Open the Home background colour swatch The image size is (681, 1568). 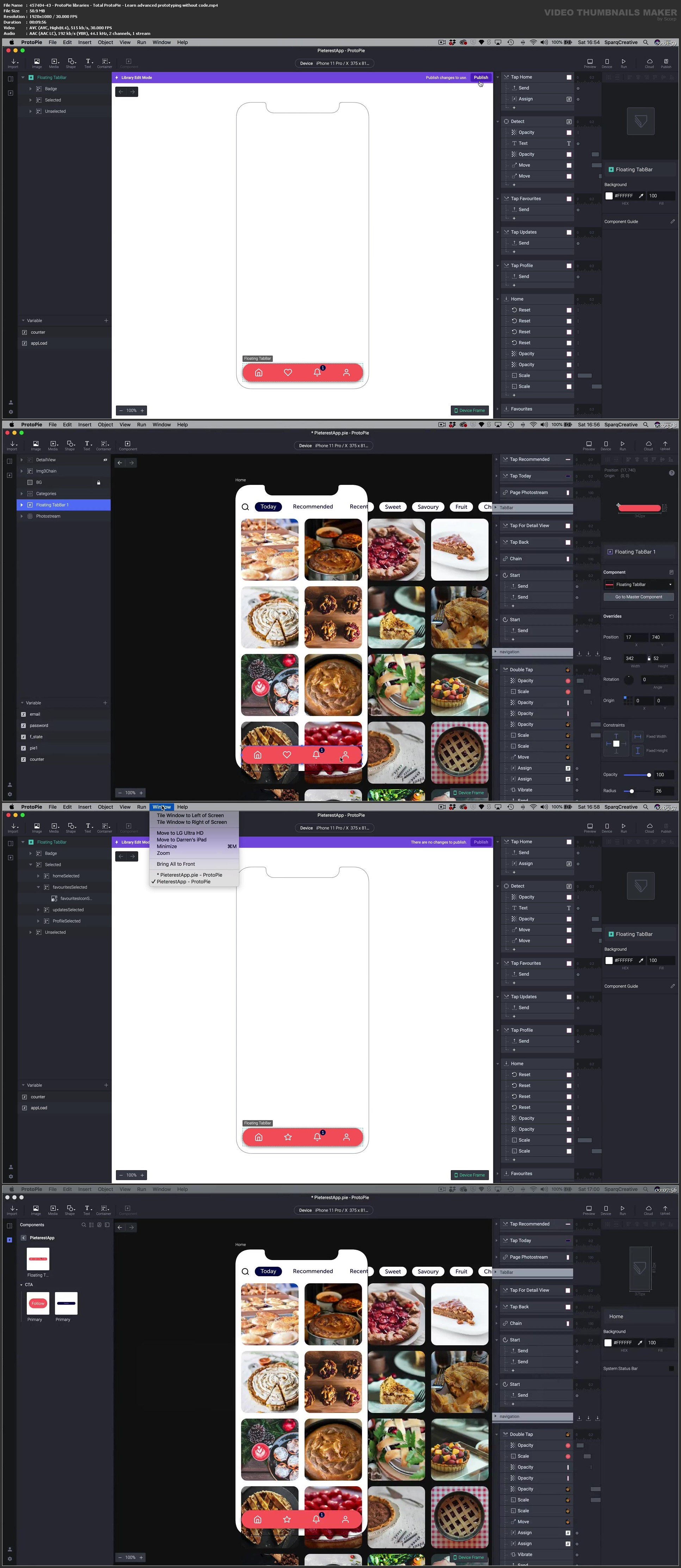coord(607,1343)
